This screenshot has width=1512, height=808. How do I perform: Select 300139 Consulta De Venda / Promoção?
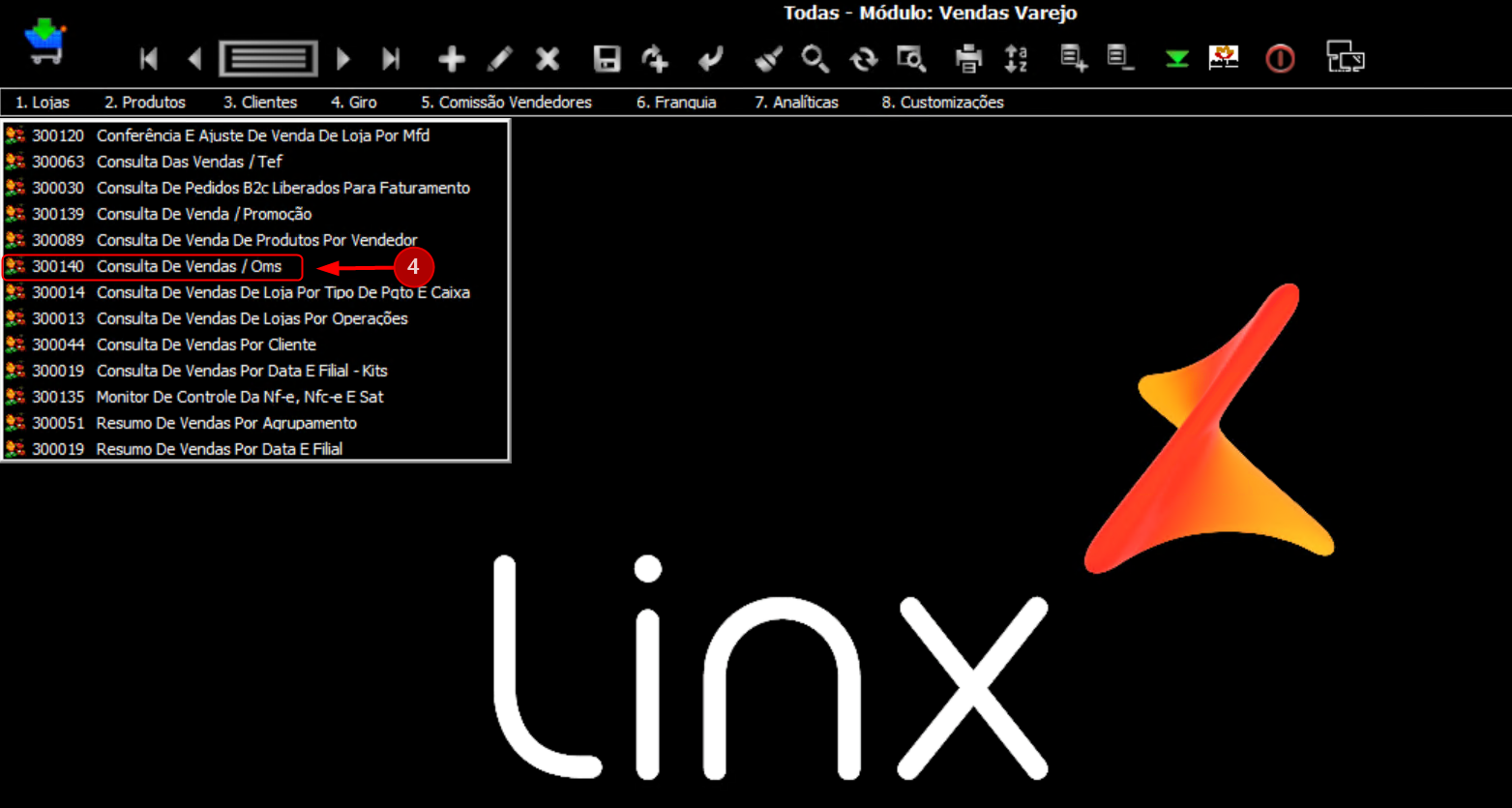pos(255,214)
